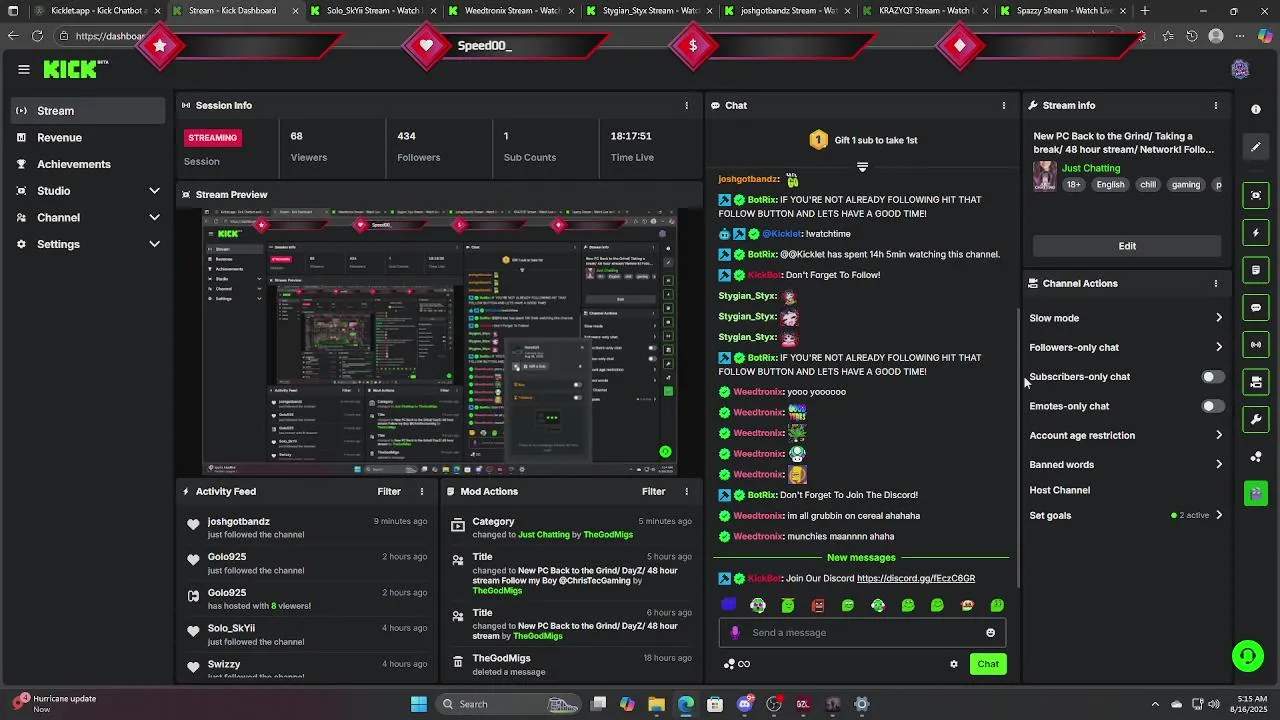The image size is (1280, 720).
Task: Expand the Studio sidebar section
Action: 154,191
